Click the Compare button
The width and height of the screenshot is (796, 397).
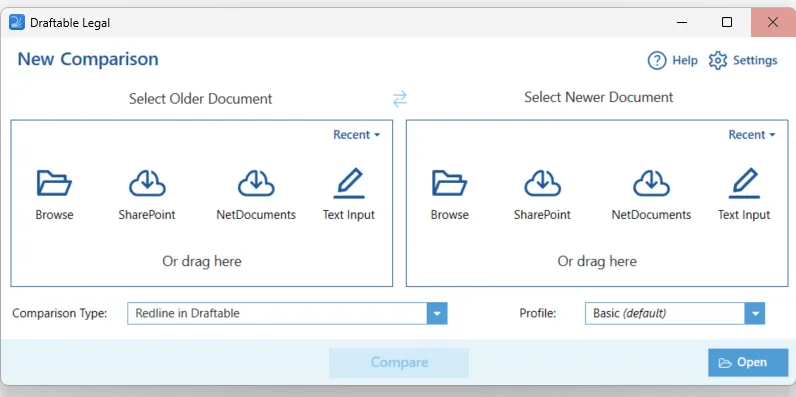click(x=399, y=362)
